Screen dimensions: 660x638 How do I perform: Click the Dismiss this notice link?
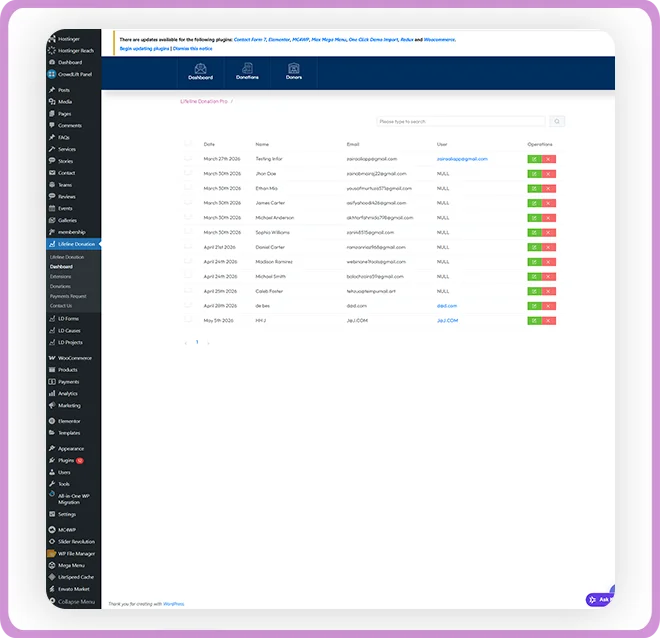(x=193, y=49)
